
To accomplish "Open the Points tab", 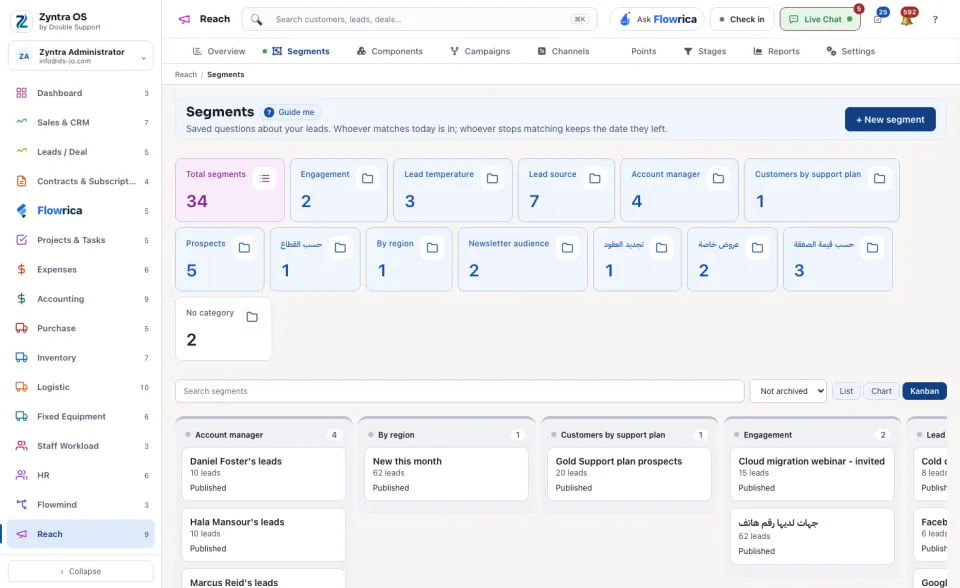I will [643, 51].
